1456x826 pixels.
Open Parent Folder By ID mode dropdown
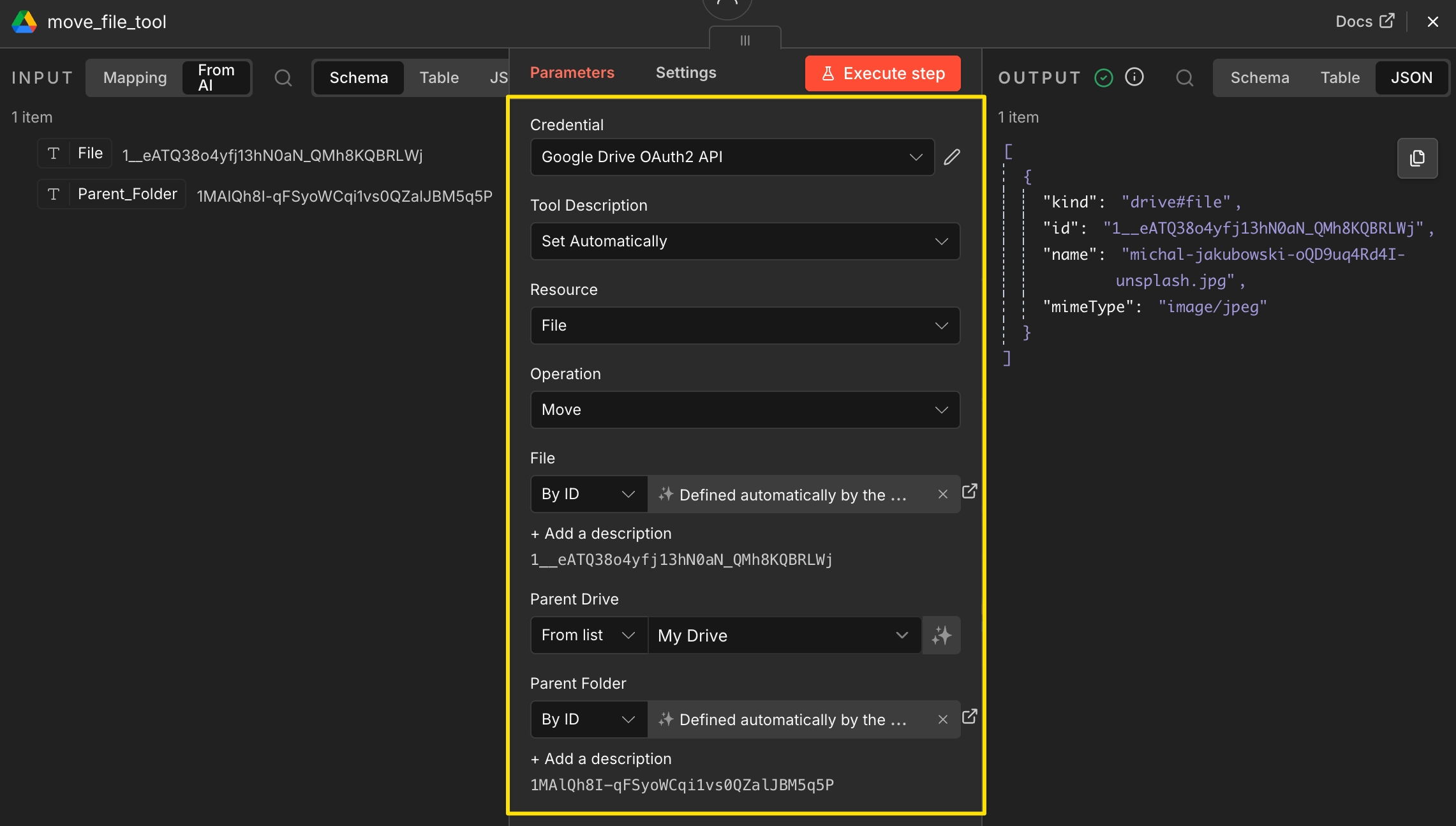(x=589, y=719)
